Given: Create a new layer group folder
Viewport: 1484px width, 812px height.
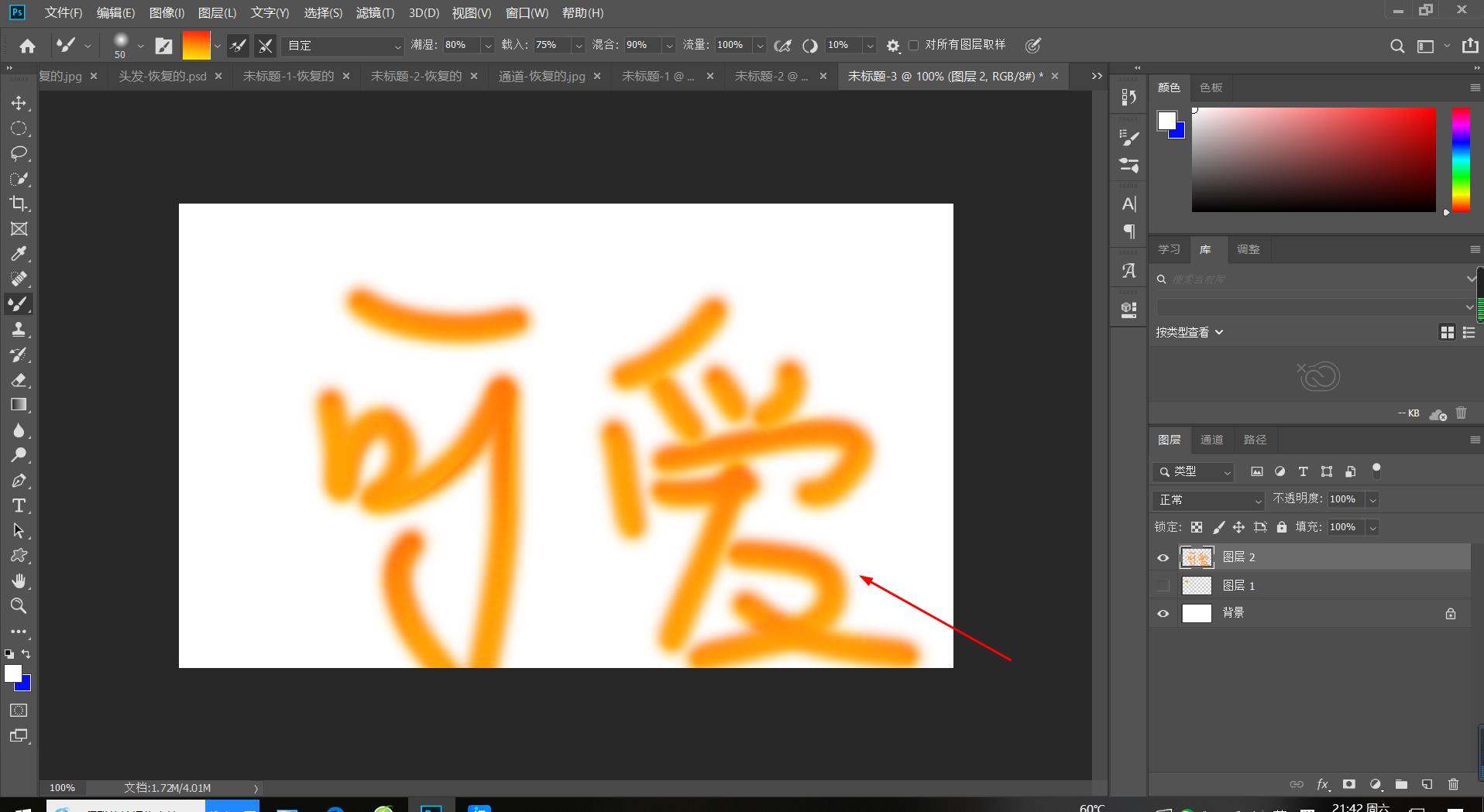Looking at the screenshot, I should [1401, 784].
